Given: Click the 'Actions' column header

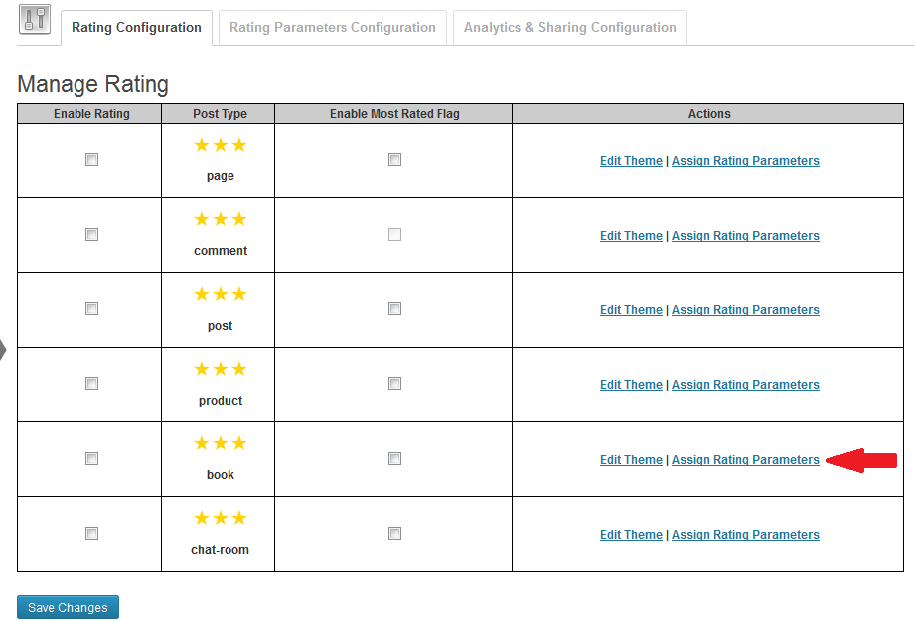Looking at the screenshot, I should [709, 114].
